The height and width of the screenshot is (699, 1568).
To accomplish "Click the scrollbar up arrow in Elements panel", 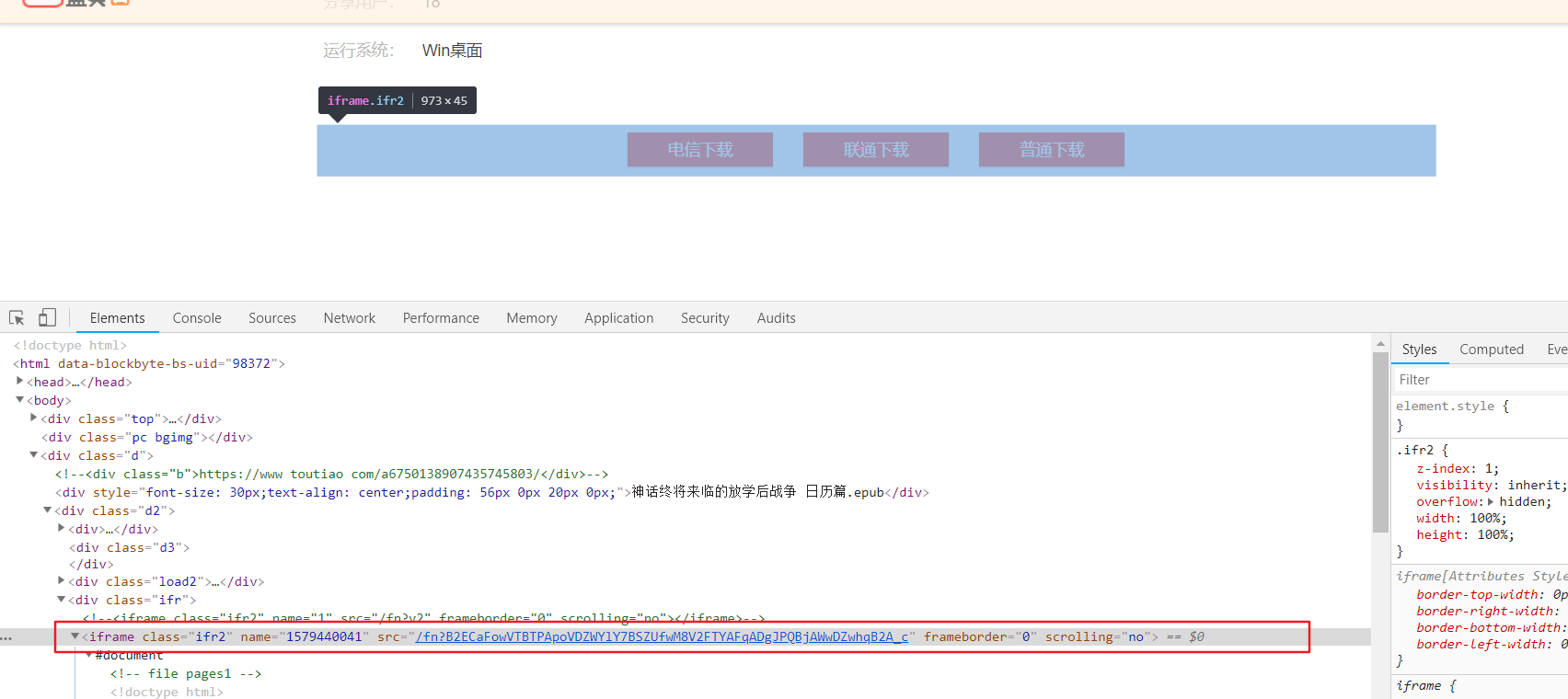I will point(1380,343).
